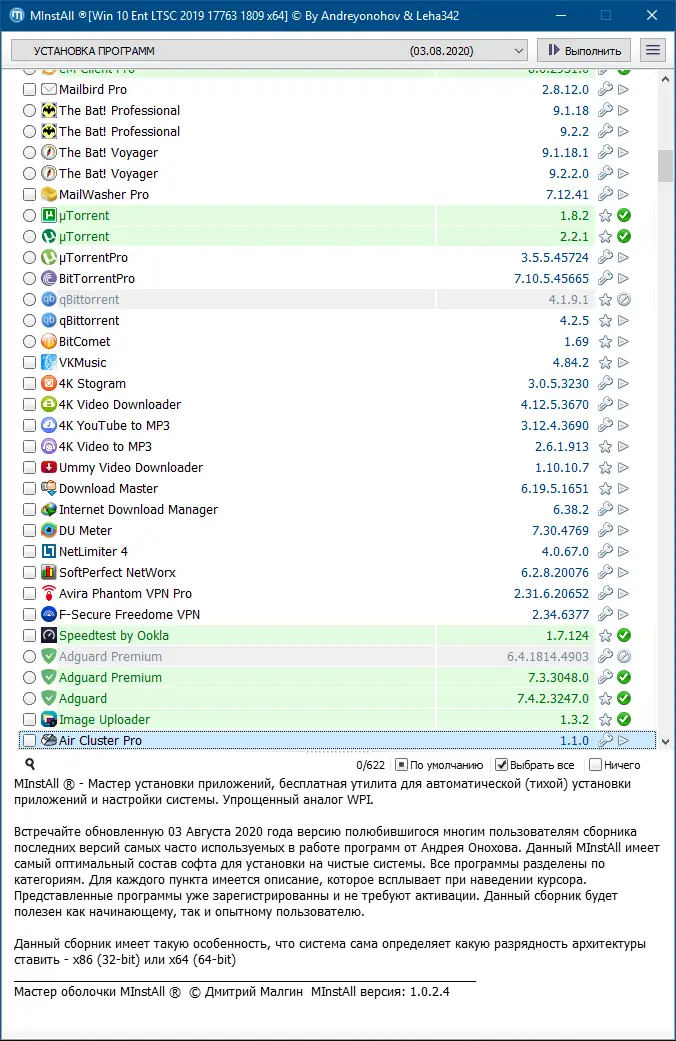
Task: Click the play arrow for MailWasher Pro
Action: (x=624, y=195)
